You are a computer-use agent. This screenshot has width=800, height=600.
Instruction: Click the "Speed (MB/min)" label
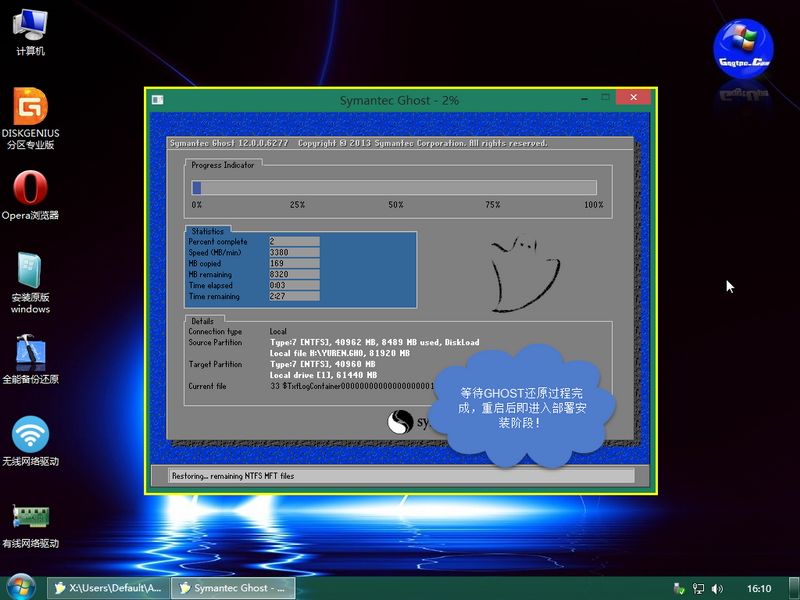[x=215, y=253]
